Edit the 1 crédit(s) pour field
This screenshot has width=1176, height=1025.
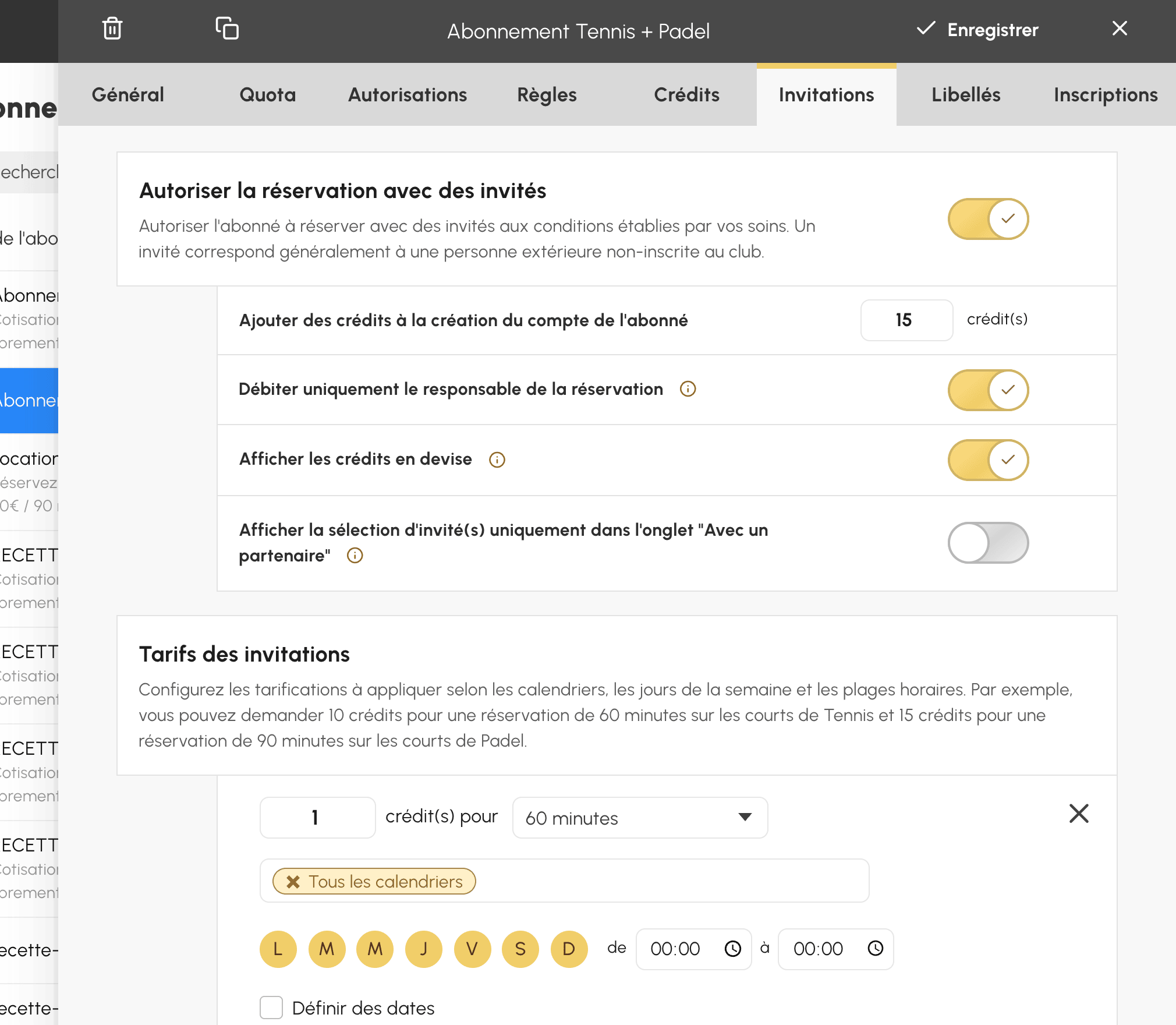click(317, 818)
